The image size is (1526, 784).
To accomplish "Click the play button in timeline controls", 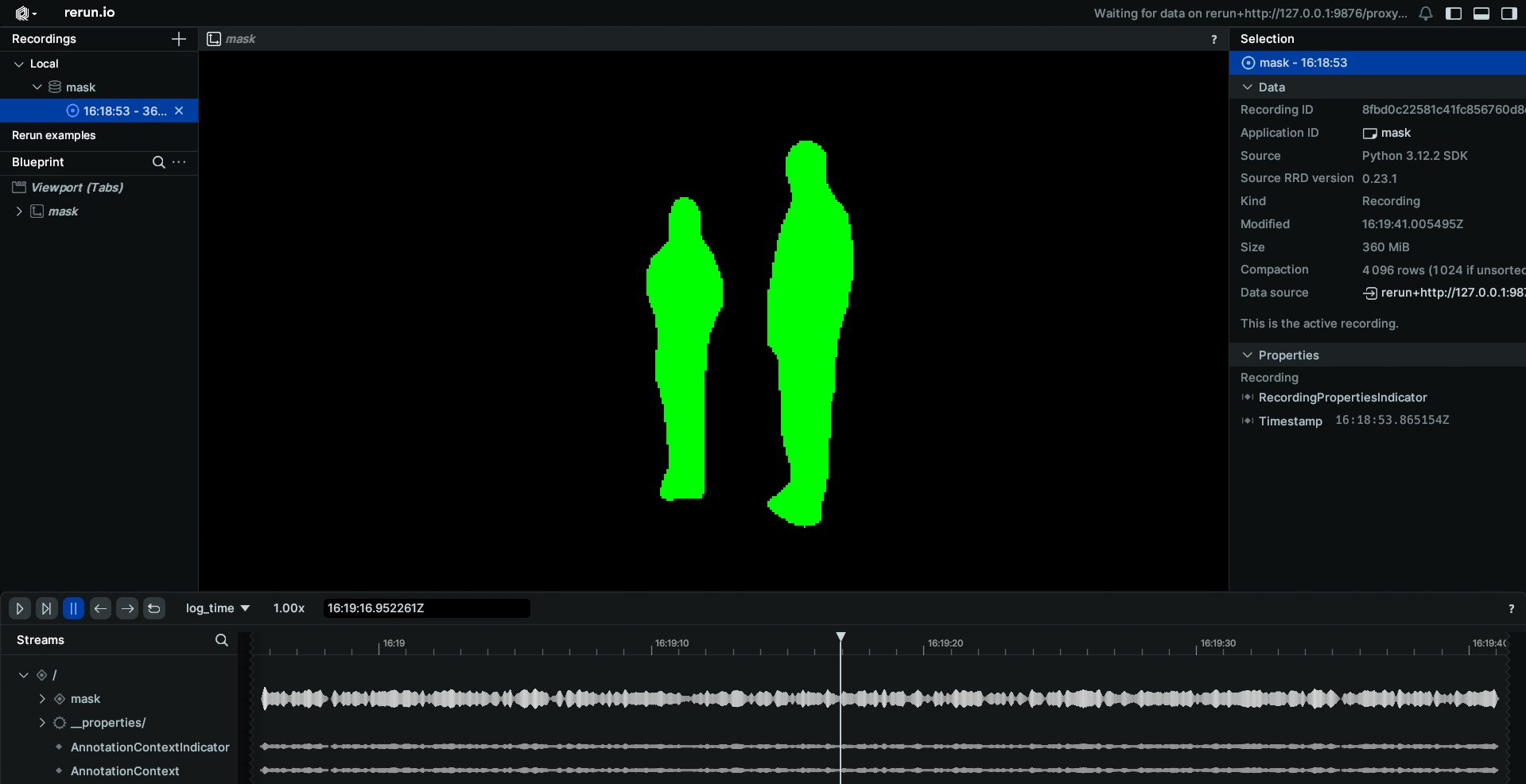I will [x=20, y=608].
